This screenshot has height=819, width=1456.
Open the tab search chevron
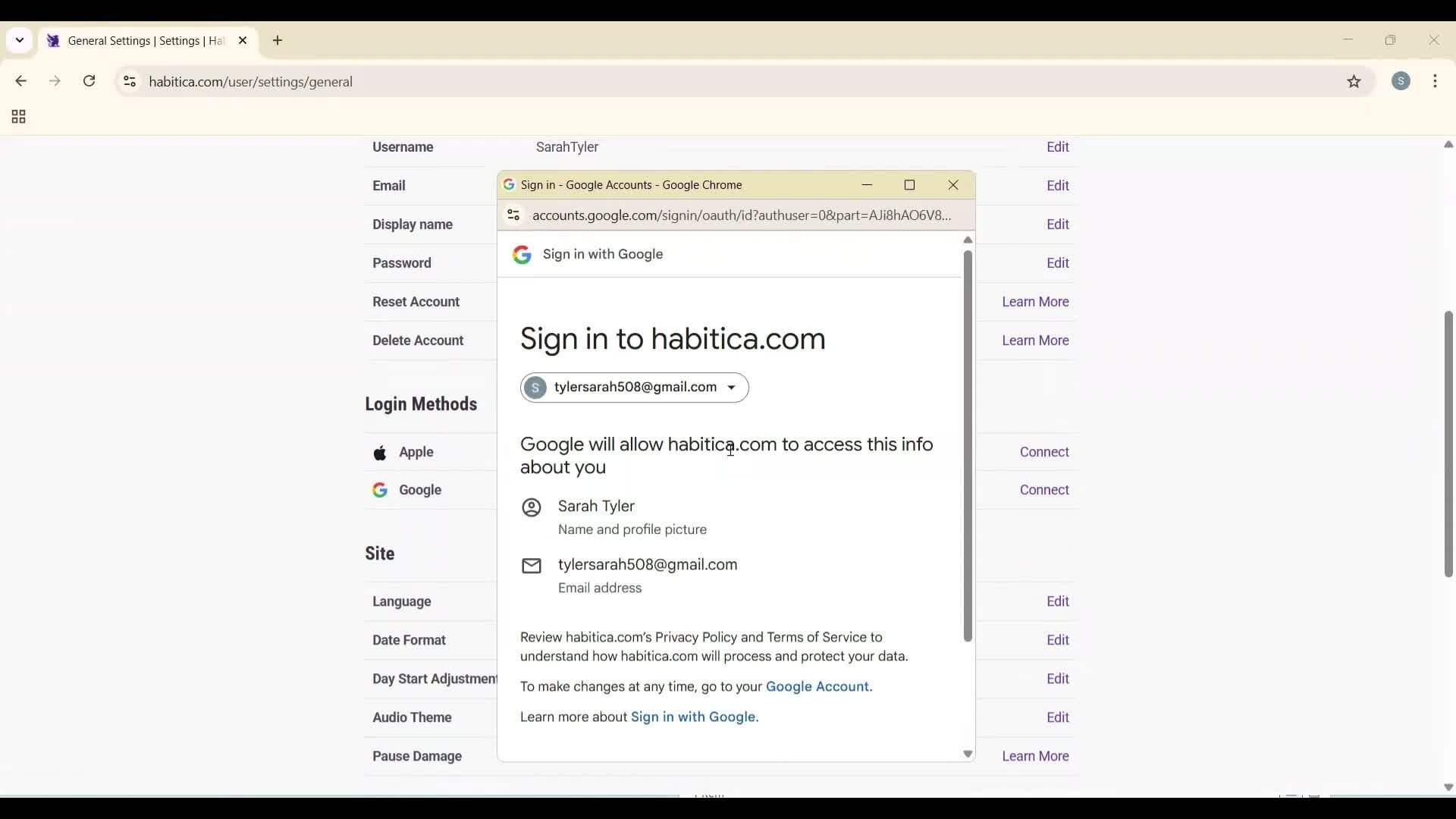19,40
